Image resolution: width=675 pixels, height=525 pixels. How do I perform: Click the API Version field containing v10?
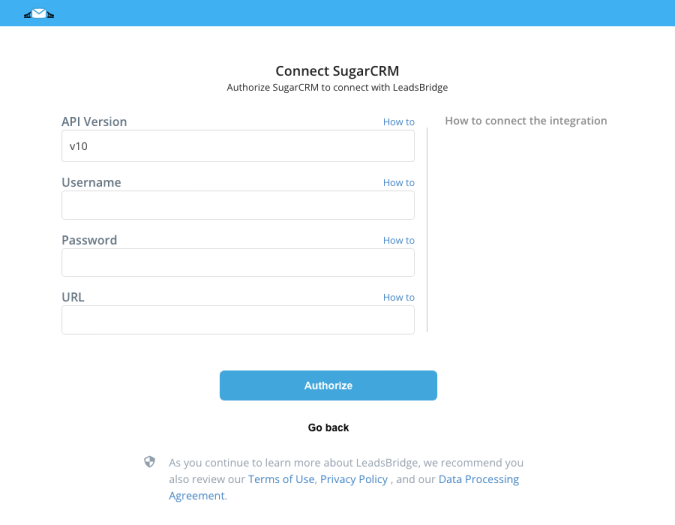tap(238, 146)
